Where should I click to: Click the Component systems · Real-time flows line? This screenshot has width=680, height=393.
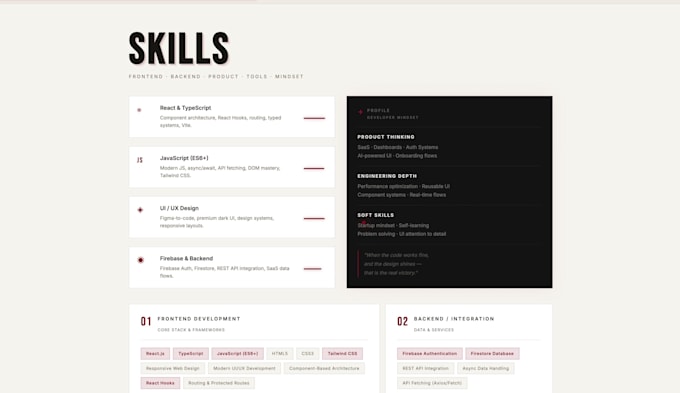pos(402,195)
